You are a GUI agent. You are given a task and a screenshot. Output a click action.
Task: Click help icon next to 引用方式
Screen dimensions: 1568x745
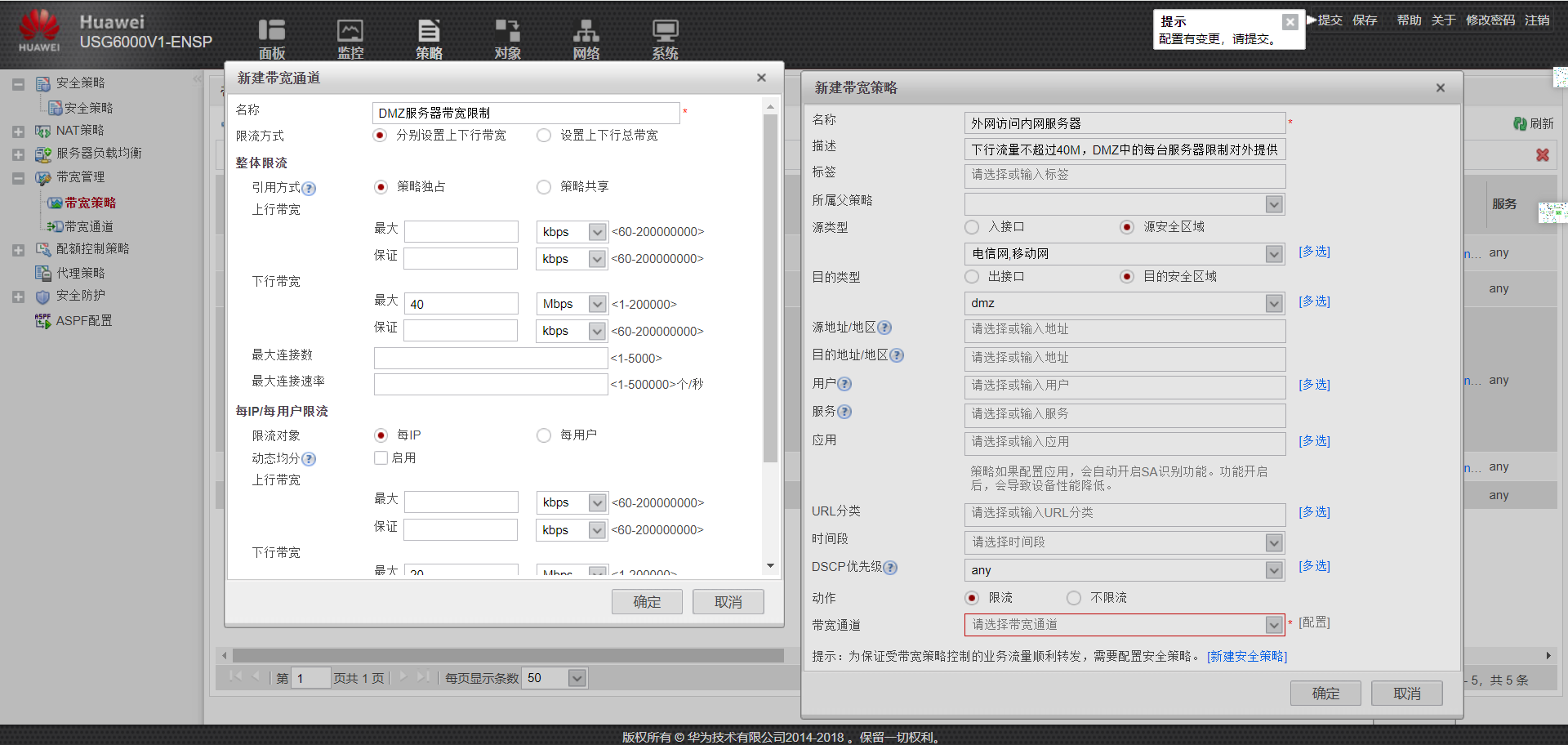tap(309, 189)
